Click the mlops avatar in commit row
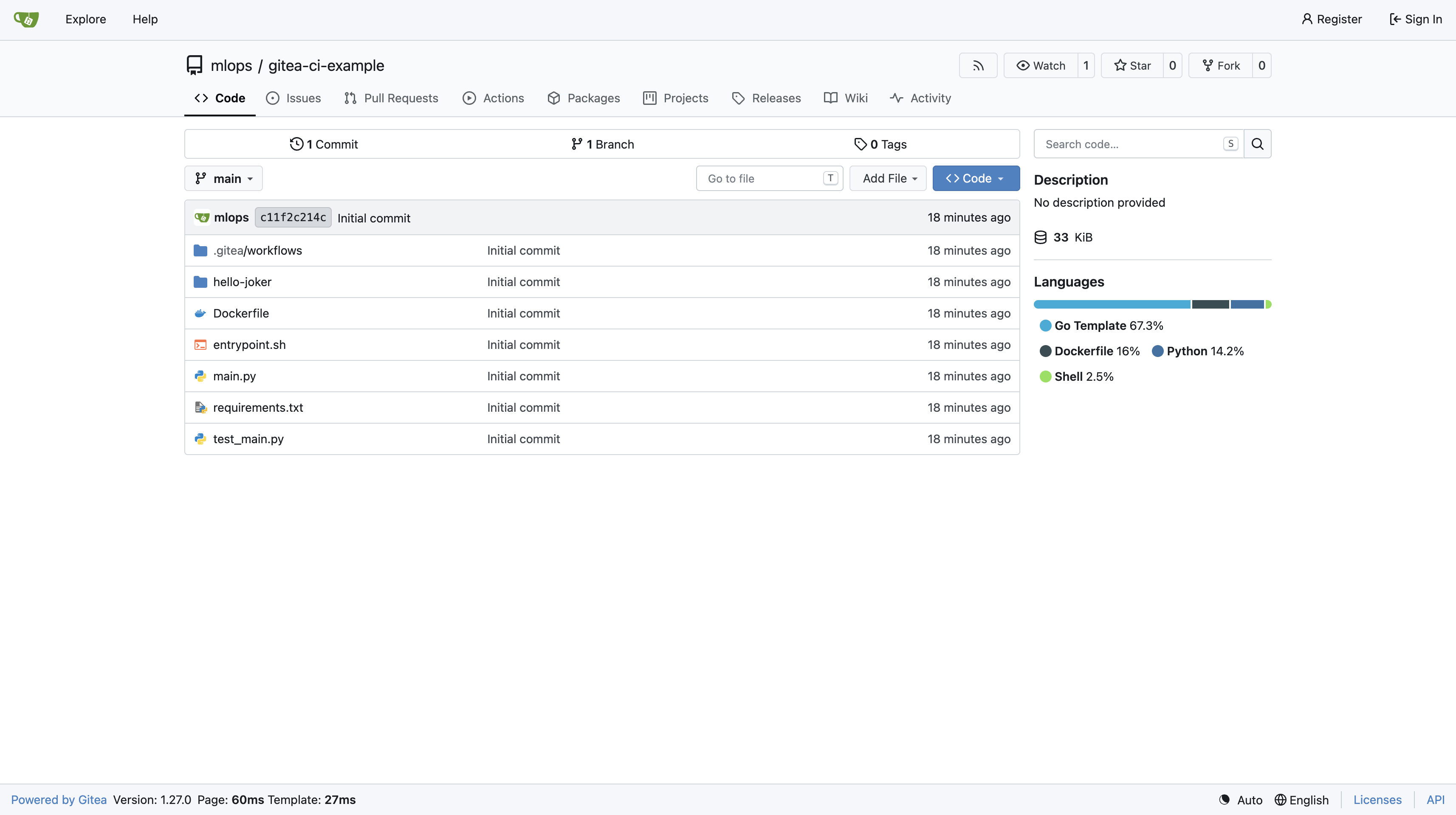Viewport: 1456px width, 815px height. (202, 217)
